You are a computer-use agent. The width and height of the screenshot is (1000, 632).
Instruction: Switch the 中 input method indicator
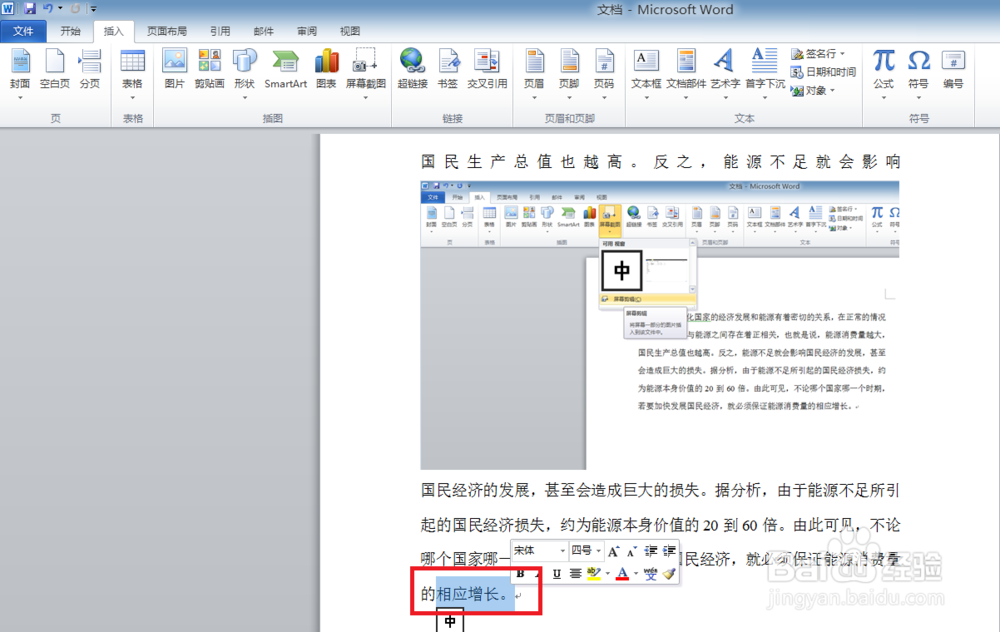450,620
